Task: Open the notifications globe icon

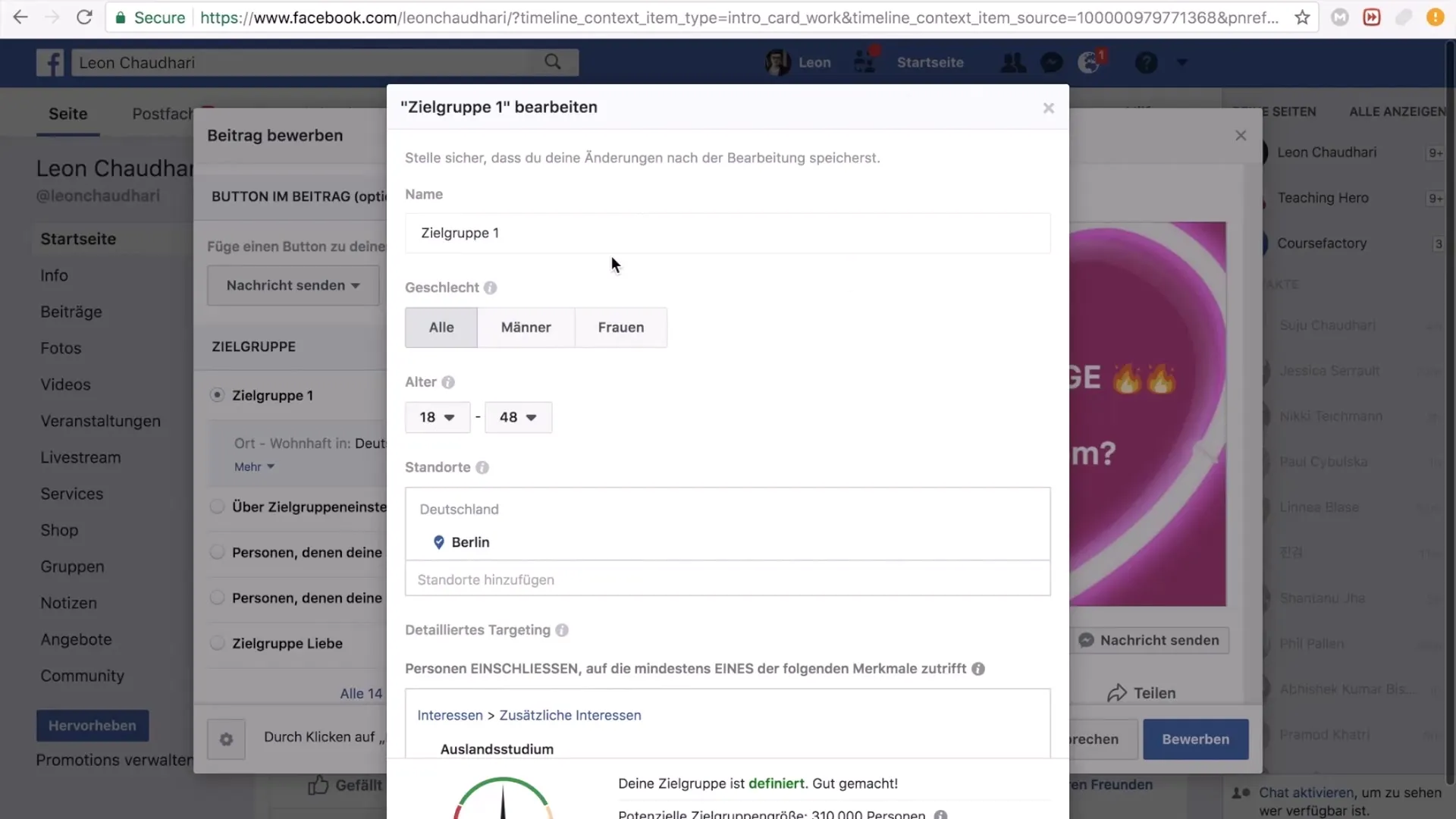Action: pyautogui.click(x=1090, y=62)
